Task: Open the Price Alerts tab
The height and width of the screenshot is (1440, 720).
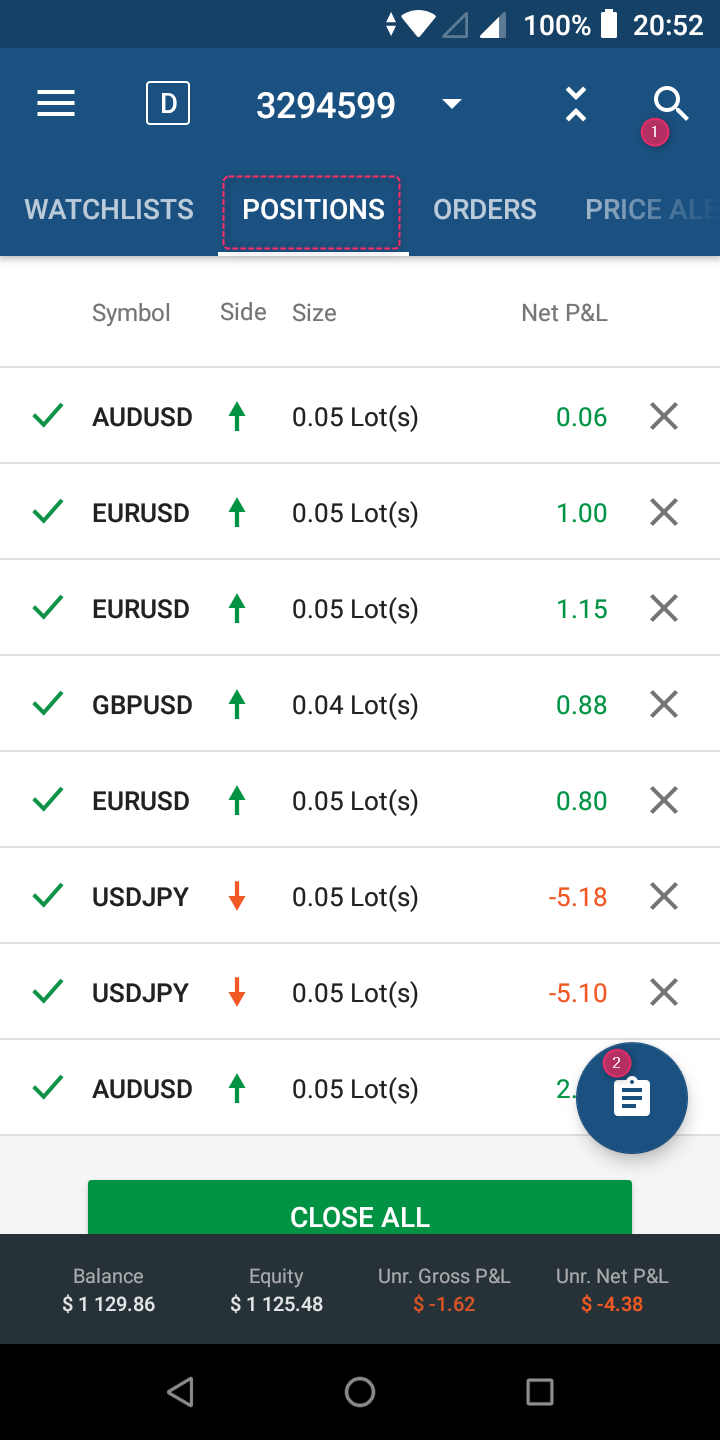Action: [x=648, y=210]
